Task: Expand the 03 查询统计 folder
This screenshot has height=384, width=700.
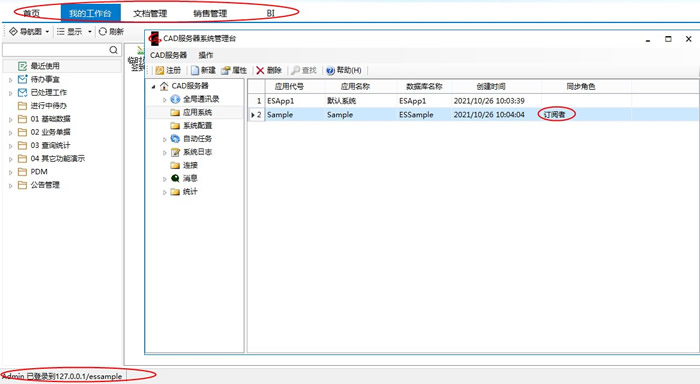Action: (11, 146)
